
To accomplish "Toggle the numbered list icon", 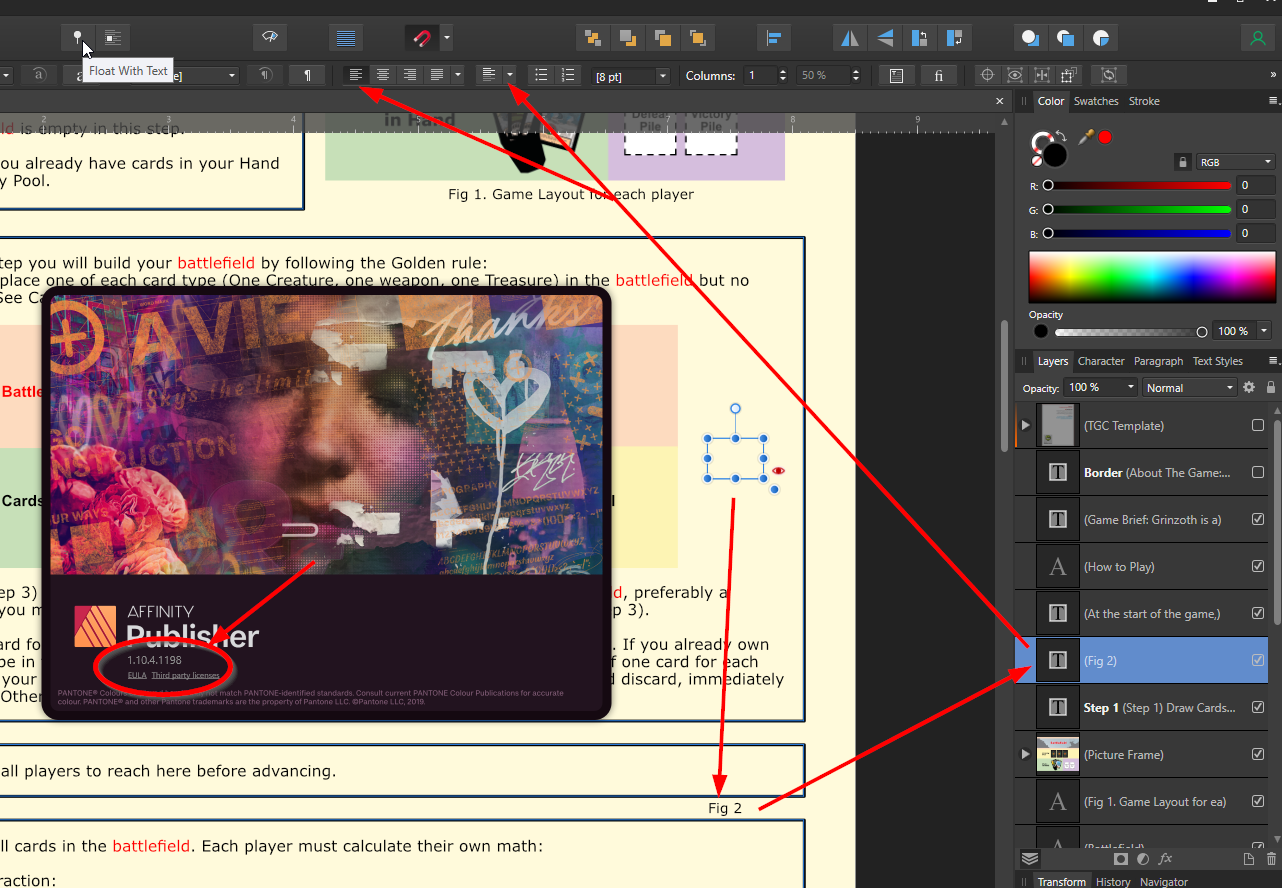I will (568, 75).
